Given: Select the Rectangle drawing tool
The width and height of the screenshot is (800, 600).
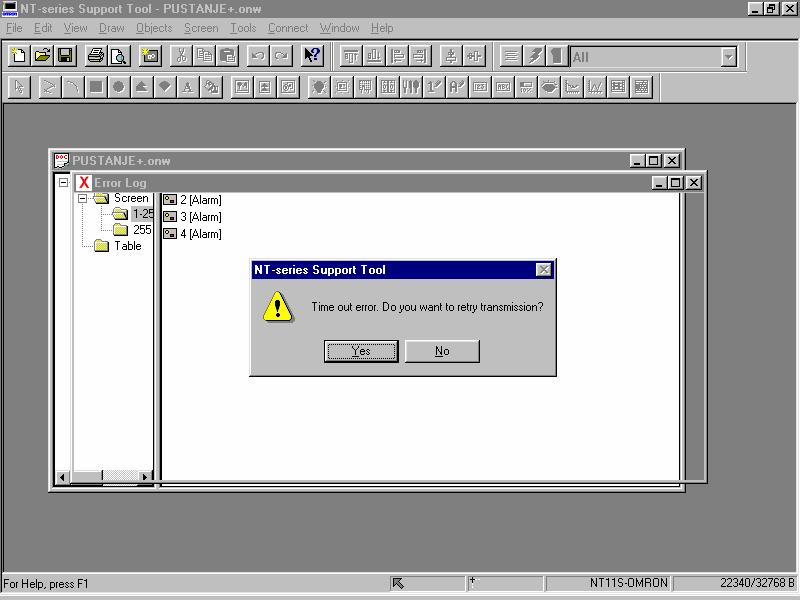Looking at the screenshot, I should click(x=95, y=87).
